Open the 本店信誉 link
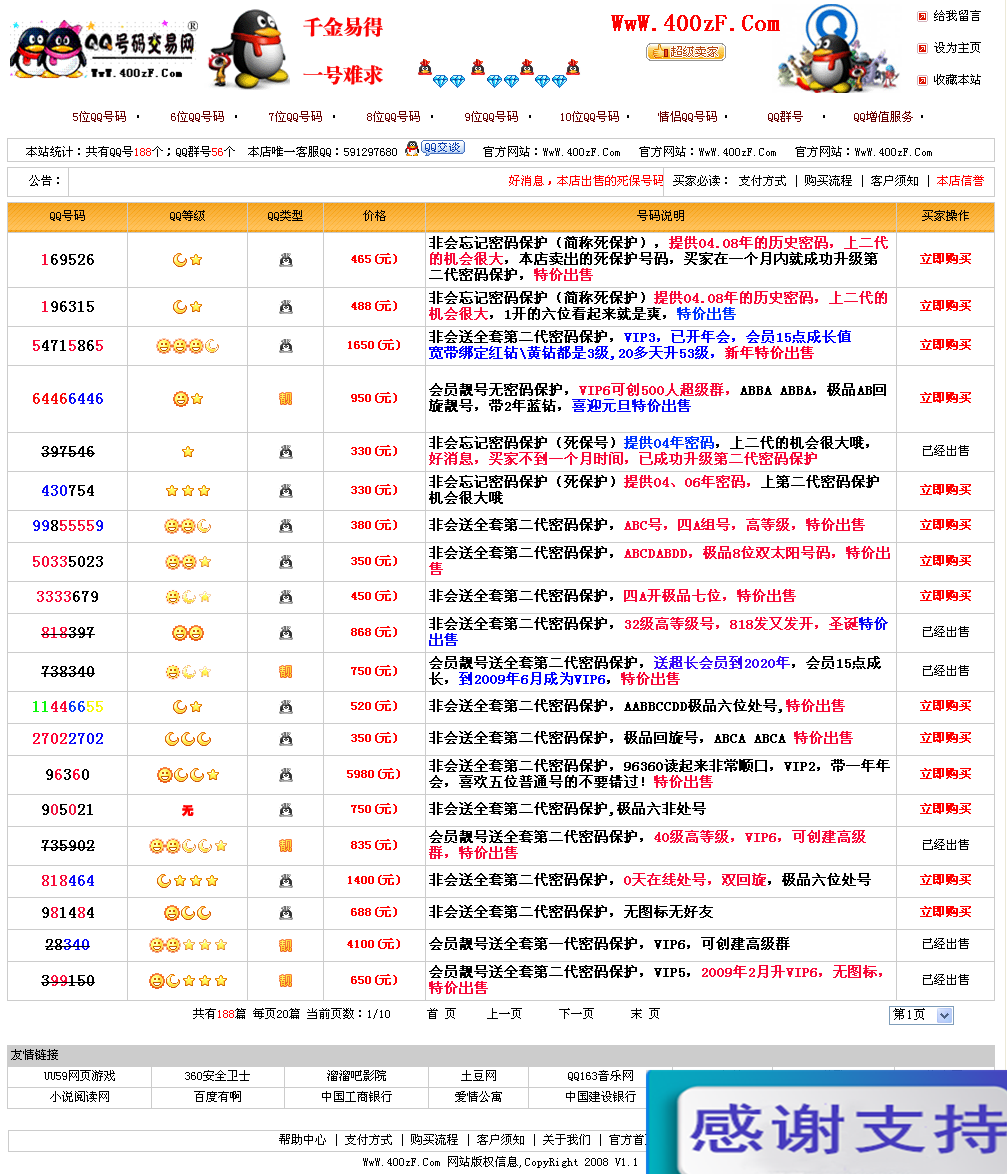The height and width of the screenshot is (1174, 1007). [960, 181]
